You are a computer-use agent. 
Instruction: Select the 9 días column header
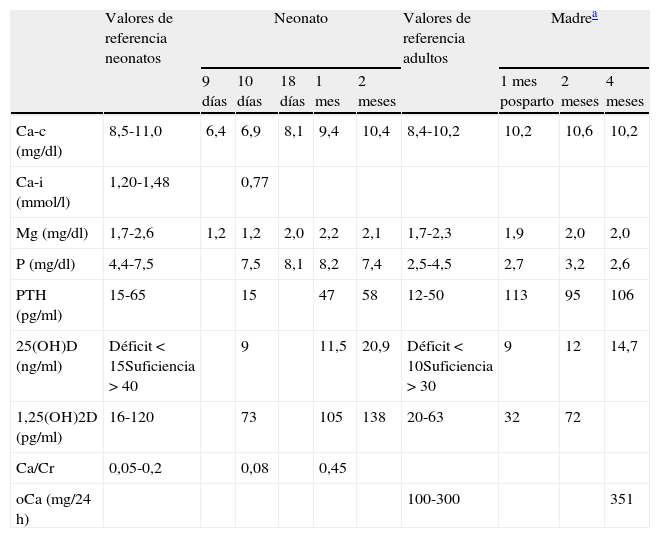pyautogui.click(x=214, y=91)
